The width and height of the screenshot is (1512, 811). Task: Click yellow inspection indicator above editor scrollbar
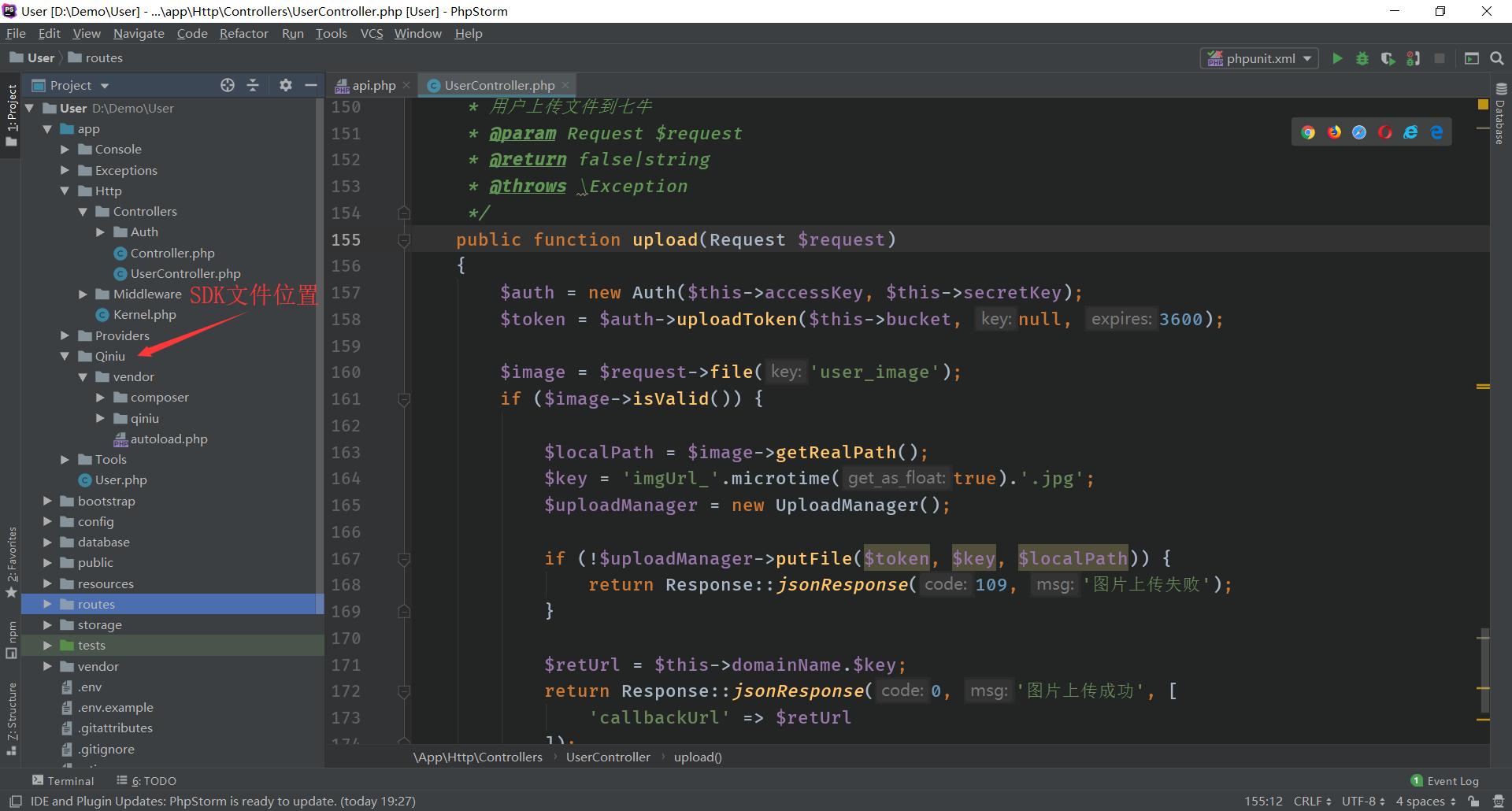1483,105
